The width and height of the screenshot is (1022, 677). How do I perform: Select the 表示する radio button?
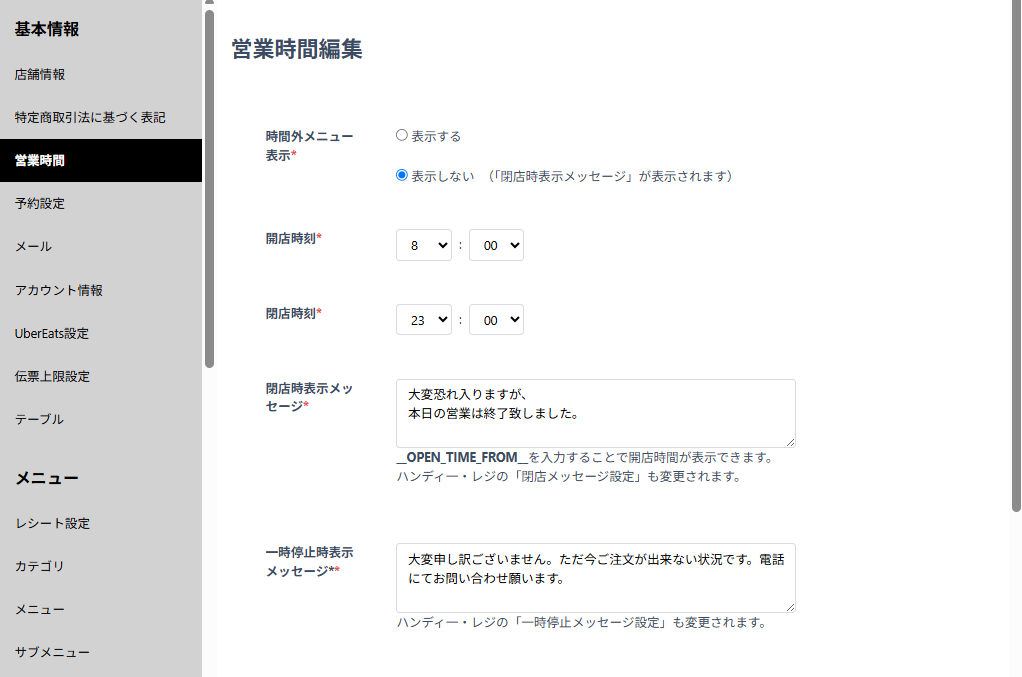402,135
